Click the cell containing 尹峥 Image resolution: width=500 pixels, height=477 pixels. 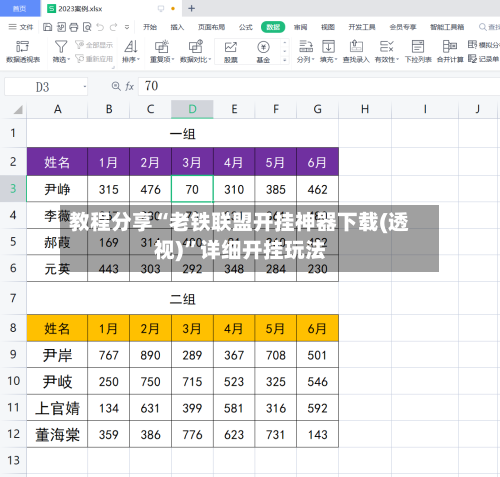coord(57,189)
